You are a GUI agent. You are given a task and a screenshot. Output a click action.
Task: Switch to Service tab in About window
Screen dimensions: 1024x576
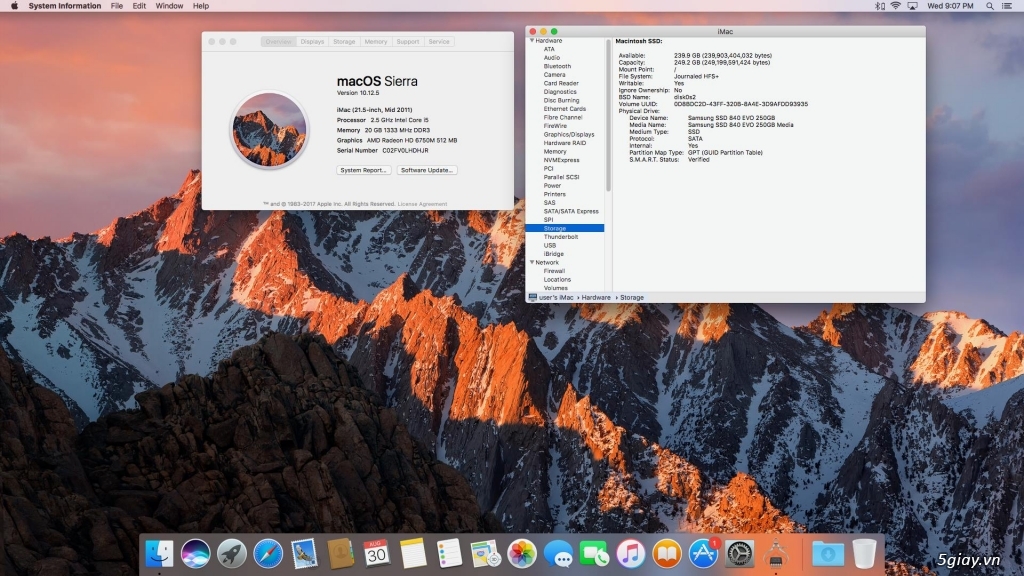tap(439, 41)
